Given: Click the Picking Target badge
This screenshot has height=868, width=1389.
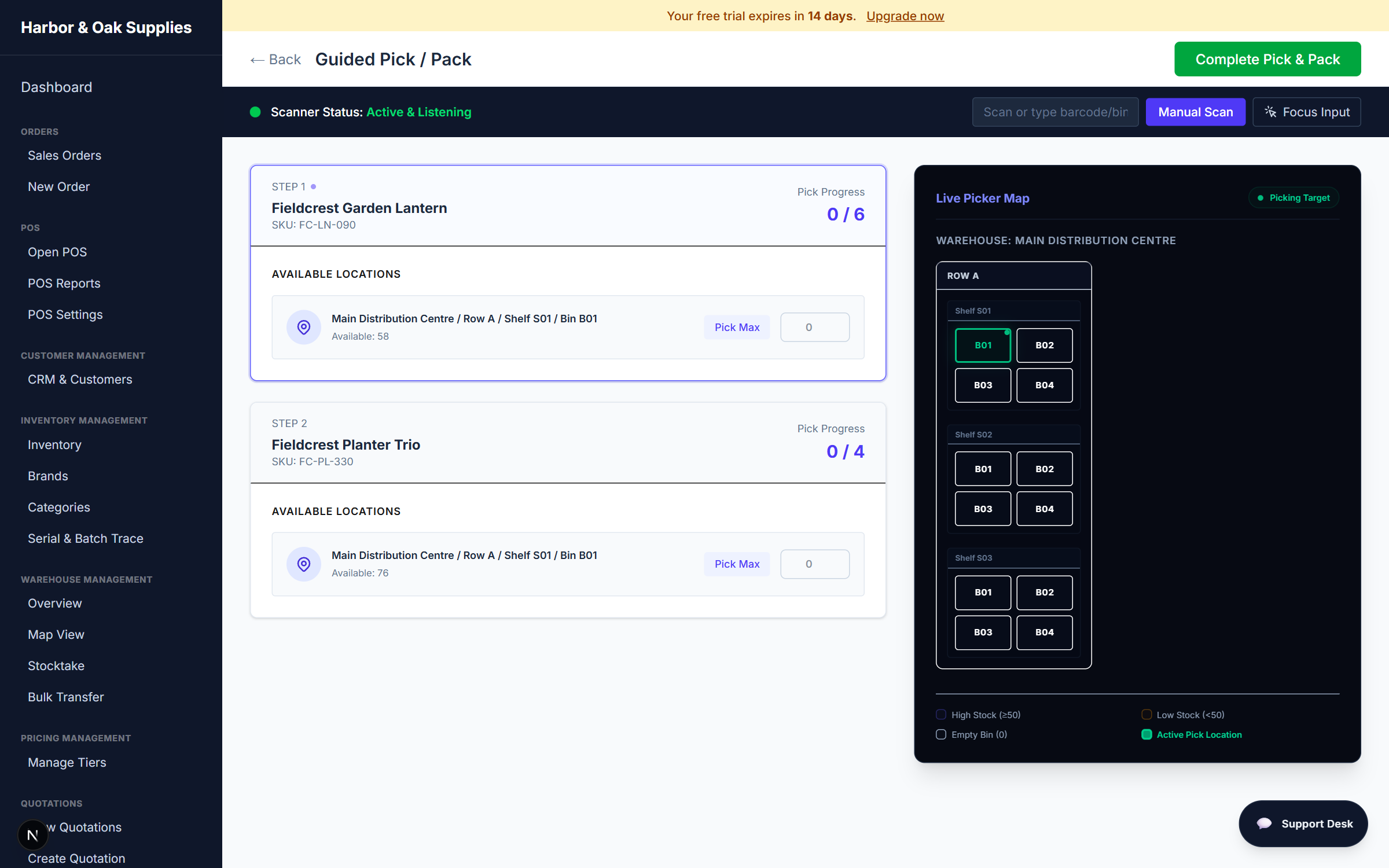Looking at the screenshot, I should point(1294,198).
